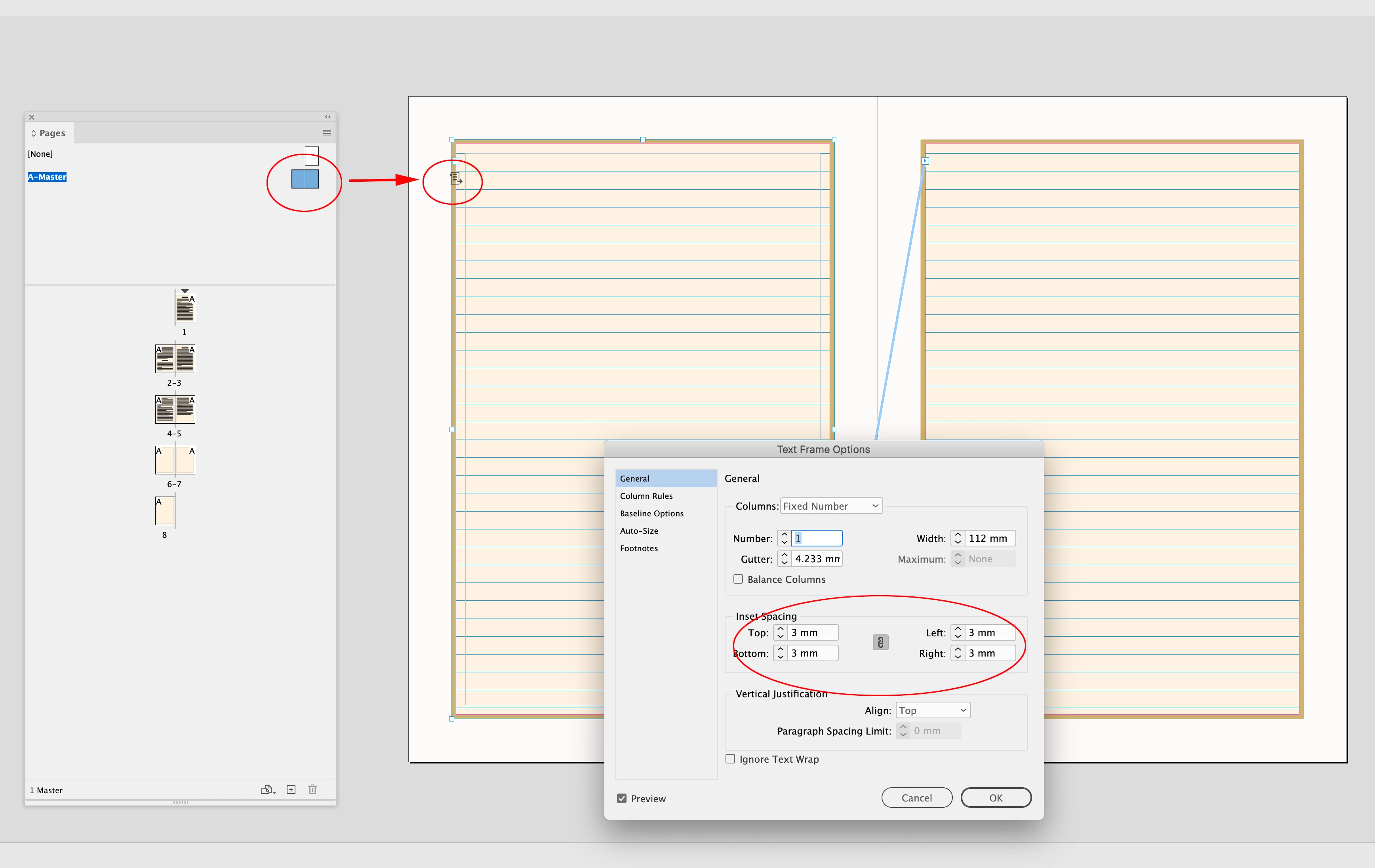1375x868 pixels.
Task: Collapse the Pages panel with double arrows
Action: click(328, 116)
